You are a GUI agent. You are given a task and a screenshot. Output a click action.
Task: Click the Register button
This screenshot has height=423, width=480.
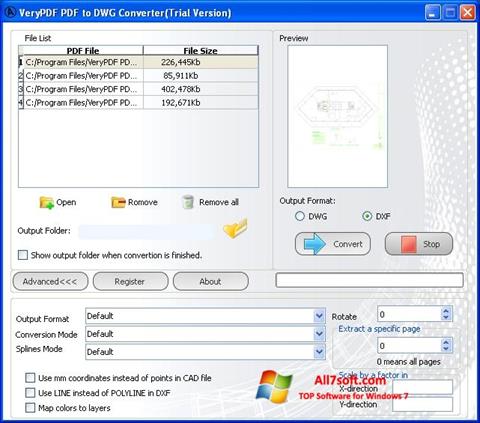[x=130, y=282]
